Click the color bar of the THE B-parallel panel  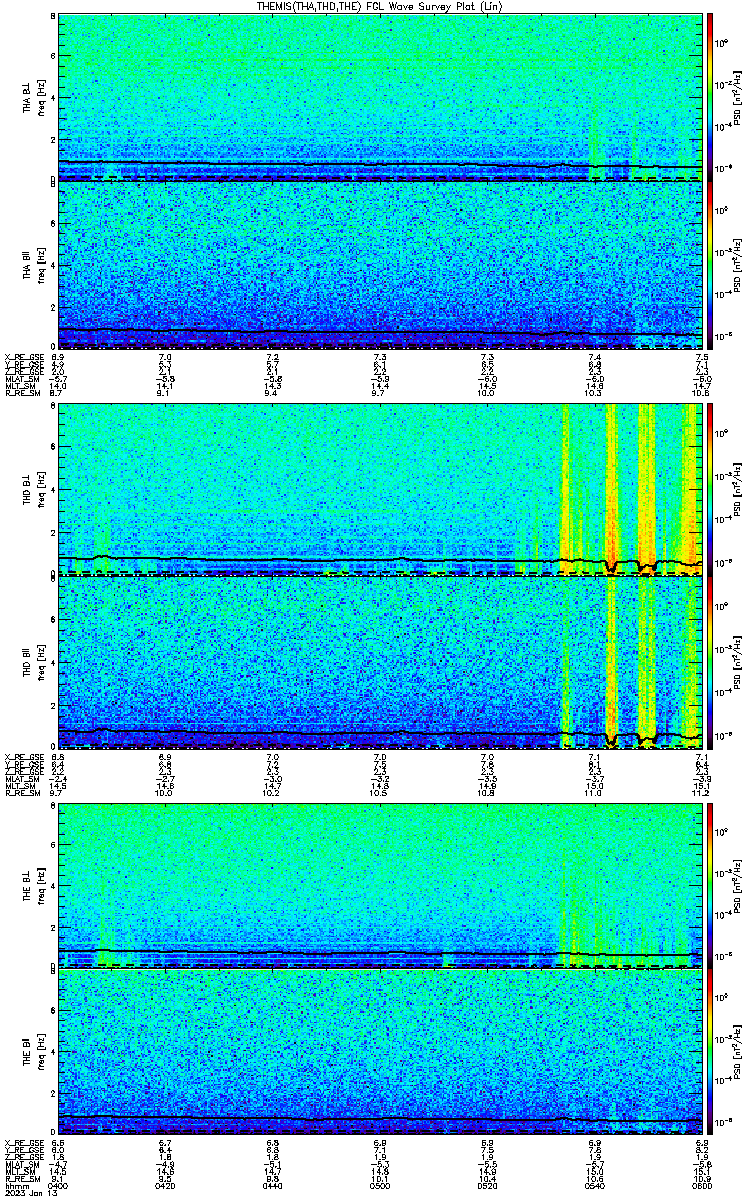(709, 1053)
